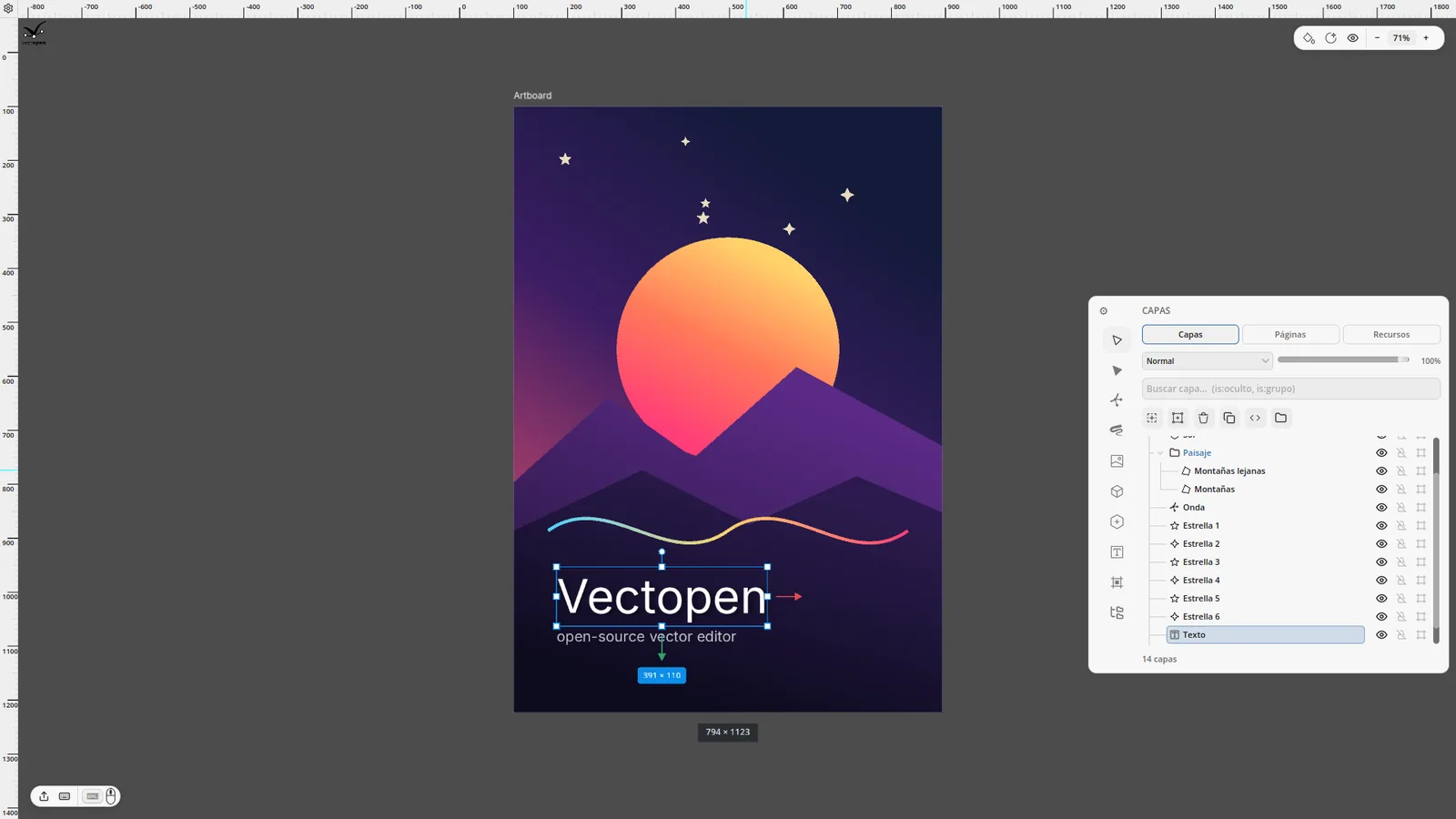The image size is (1456, 819).
Task: Toggle preview eye in top toolbar
Action: click(1352, 38)
